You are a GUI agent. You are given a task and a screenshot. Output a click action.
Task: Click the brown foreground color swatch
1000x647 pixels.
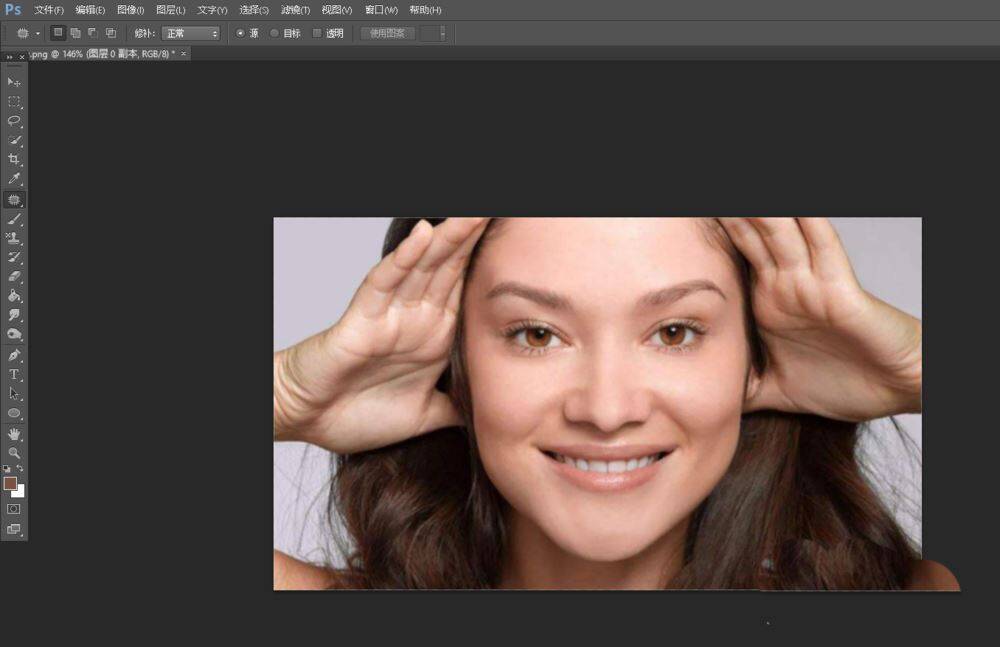pos(10,483)
